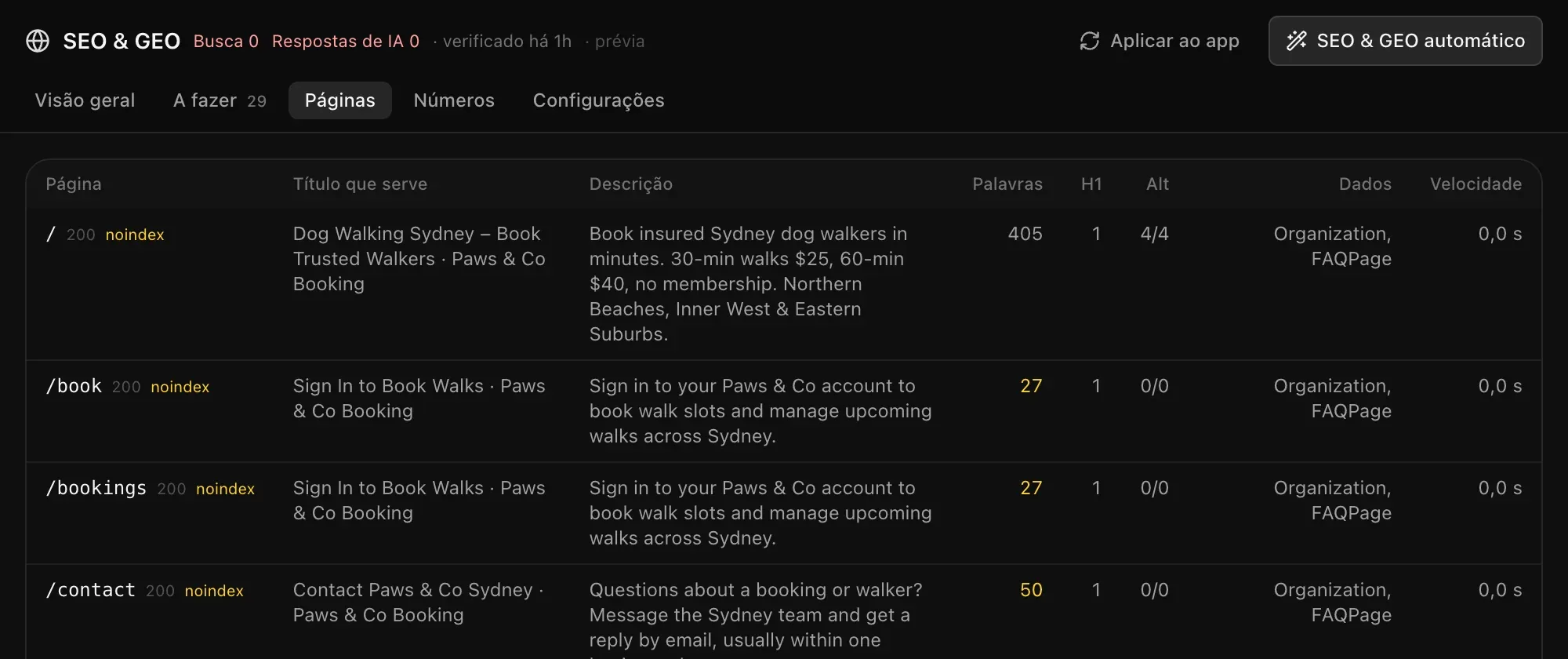Click the magic wand icon in SEO & GEO automático

pyautogui.click(x=1297, y=41)
